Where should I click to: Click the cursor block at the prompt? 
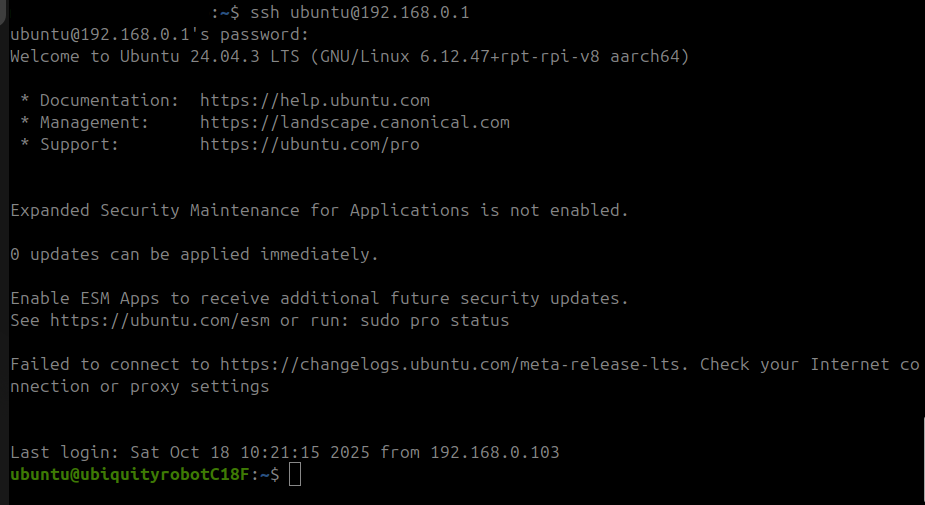[295, 475]
